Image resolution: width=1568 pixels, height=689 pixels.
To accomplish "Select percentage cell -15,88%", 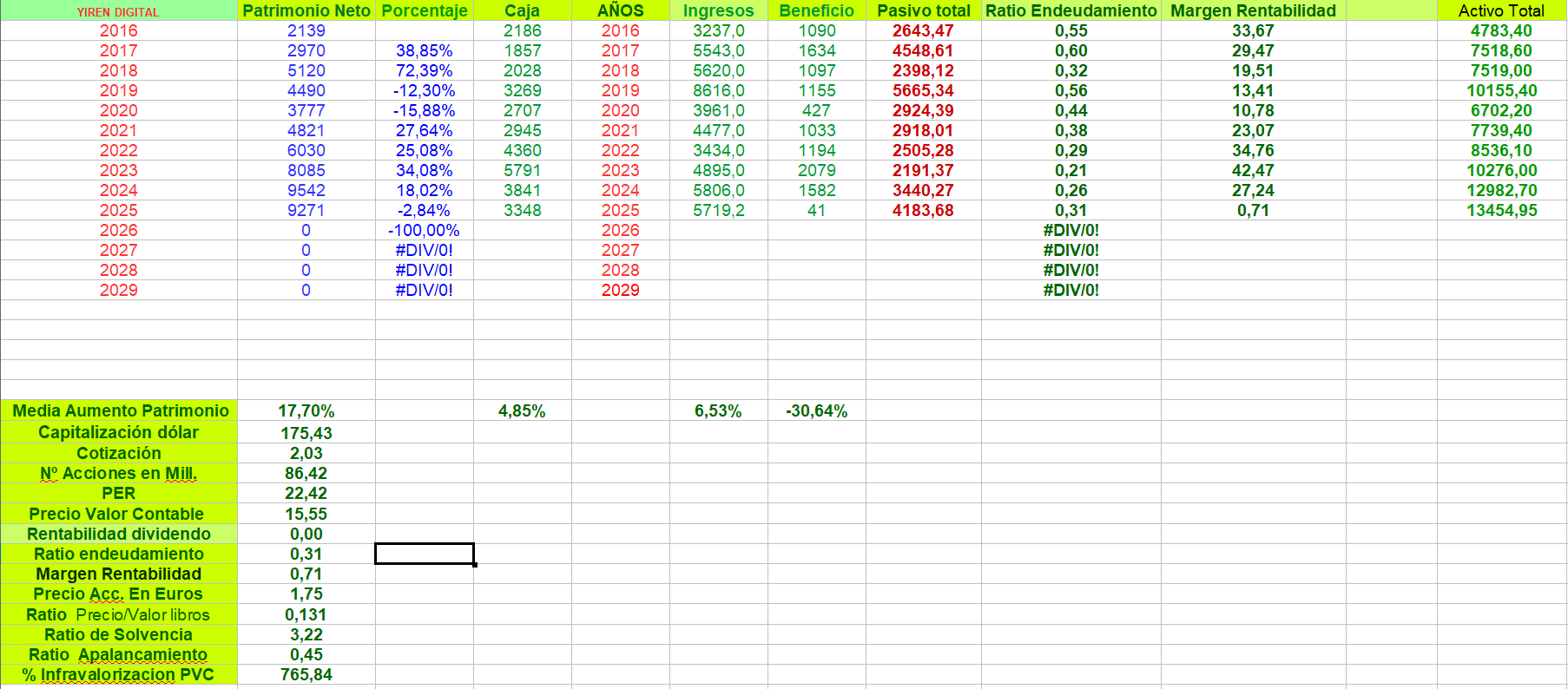I will 425,111.
